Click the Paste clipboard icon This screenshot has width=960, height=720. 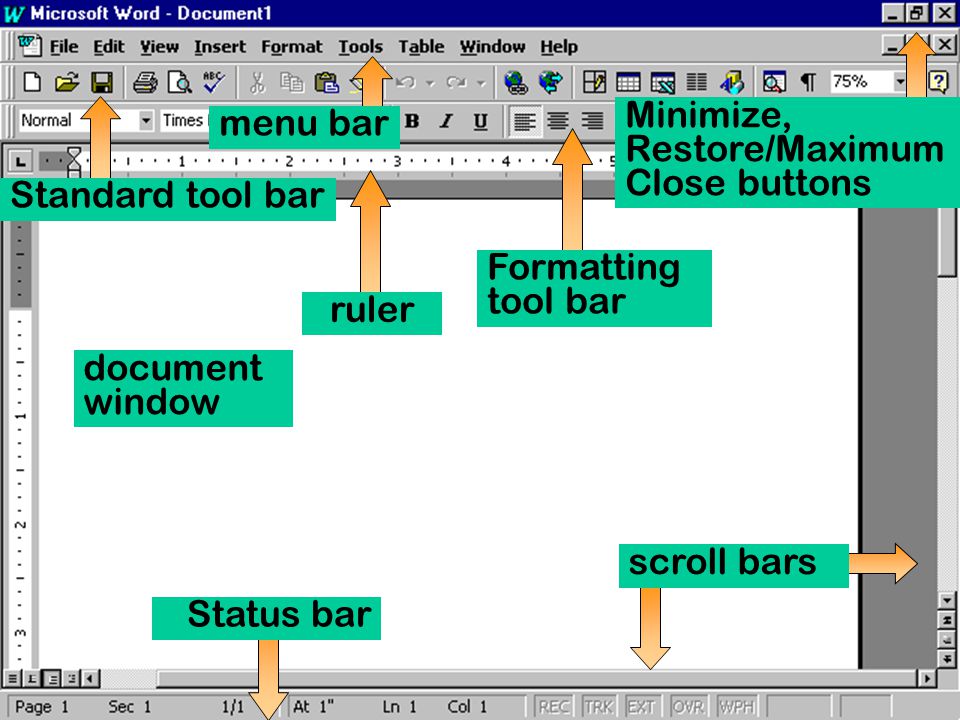(326, 81)
